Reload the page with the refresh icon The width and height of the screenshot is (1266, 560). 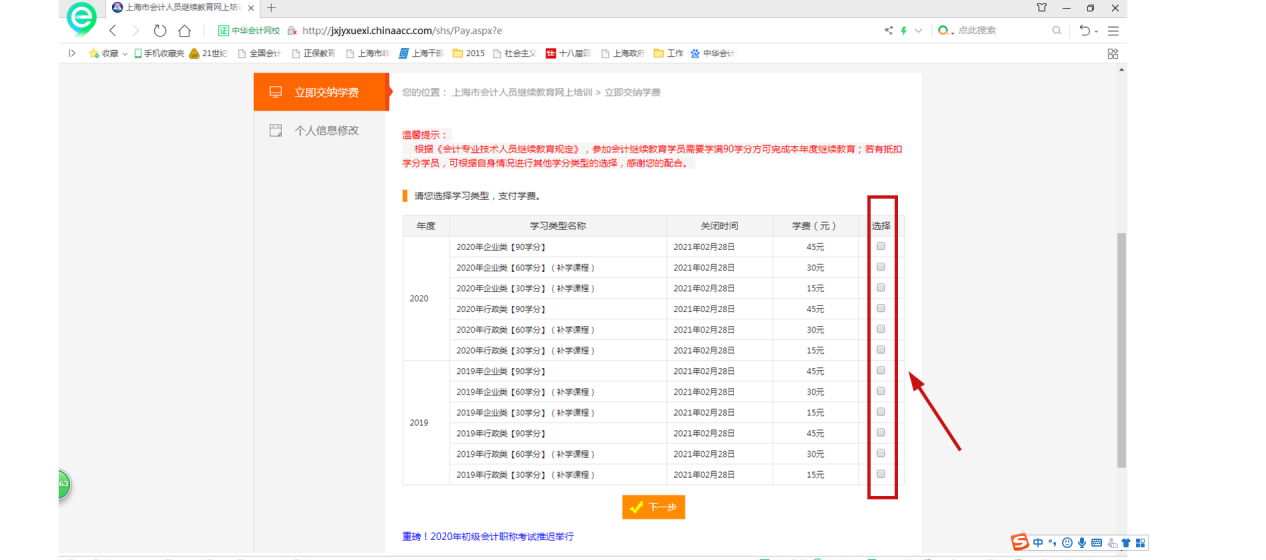pyautogui.click(x=160, y=31)
